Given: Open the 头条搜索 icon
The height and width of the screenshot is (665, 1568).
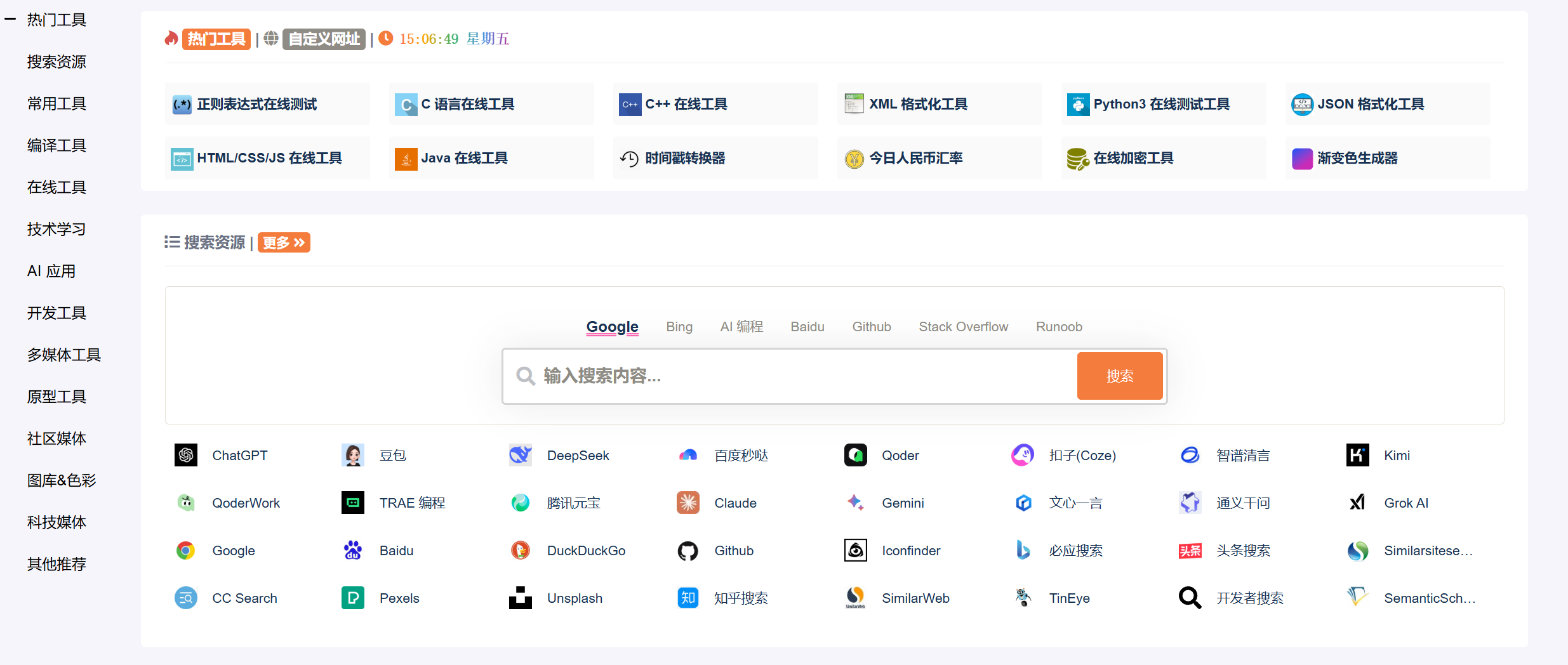Looking at the screenshot, I should point(1190,550).
